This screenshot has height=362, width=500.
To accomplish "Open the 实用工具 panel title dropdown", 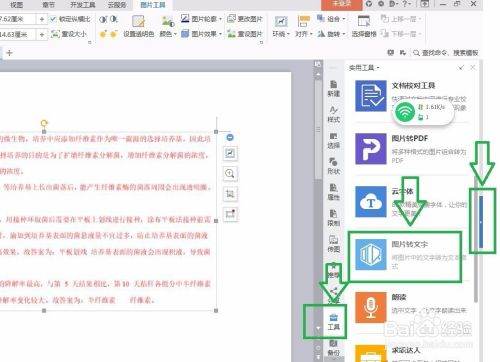I will (364, 68).
